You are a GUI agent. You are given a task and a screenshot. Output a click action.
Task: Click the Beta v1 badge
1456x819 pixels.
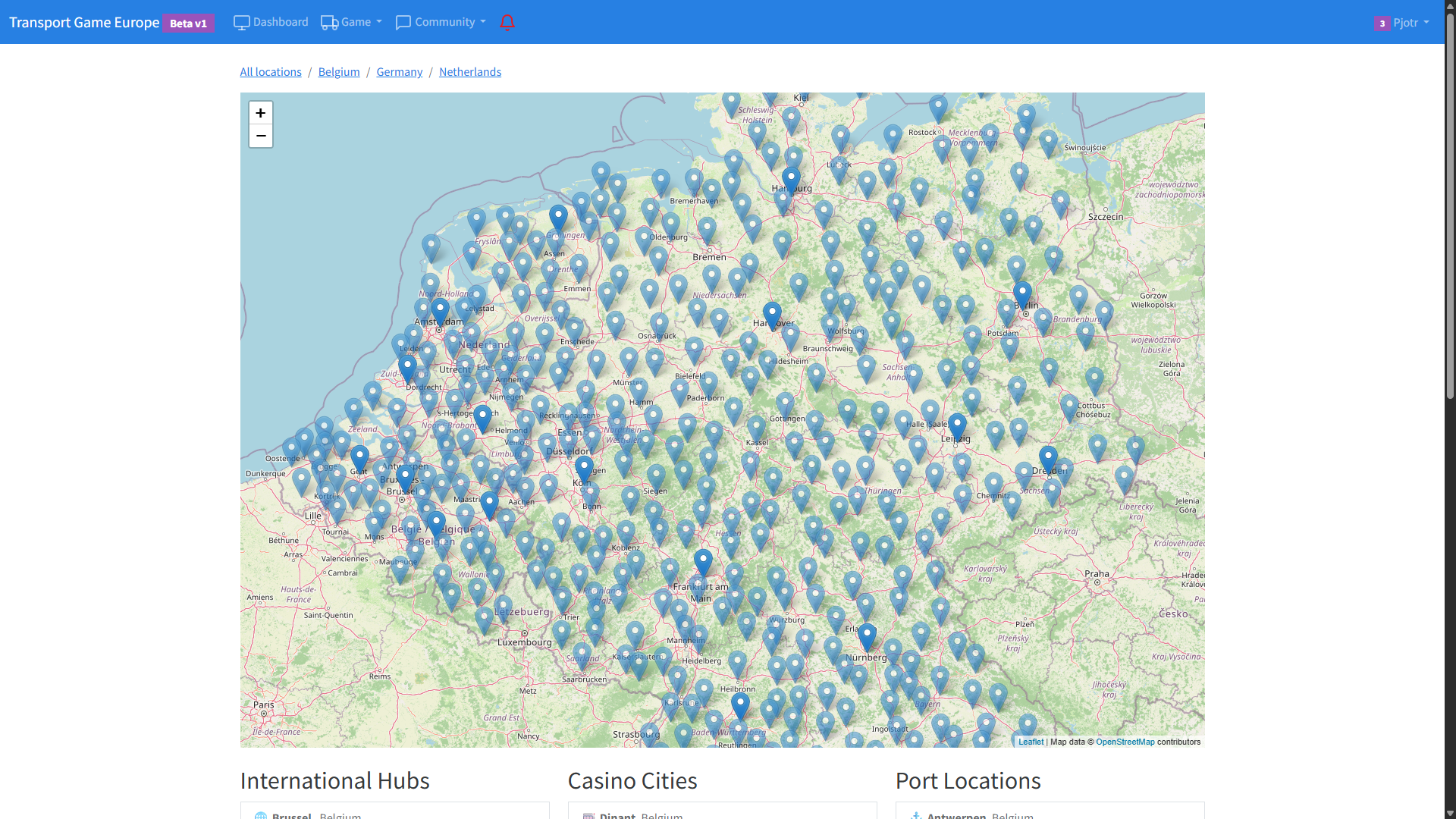tap(188, 23)
